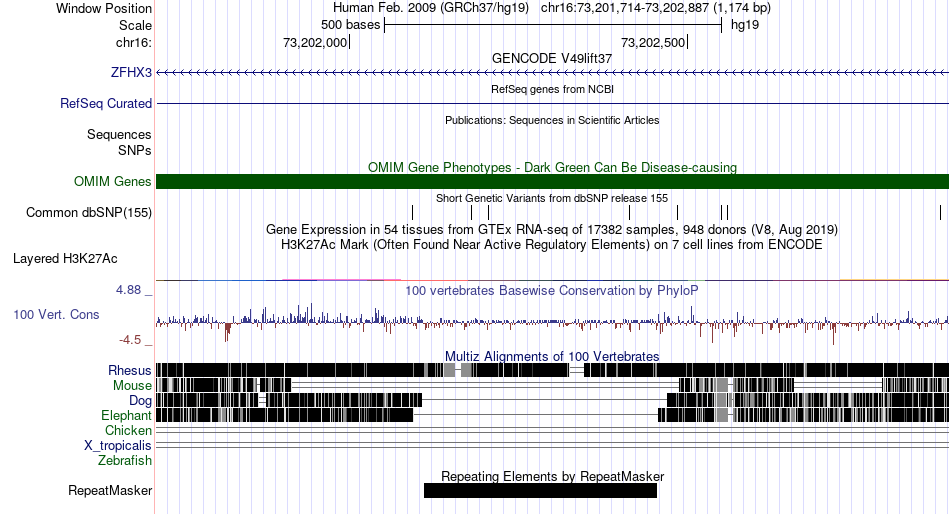This screenshot has width=950, height=514.
Task: Click Repeating Elements by RepeatMasker title
Action: 552,476
